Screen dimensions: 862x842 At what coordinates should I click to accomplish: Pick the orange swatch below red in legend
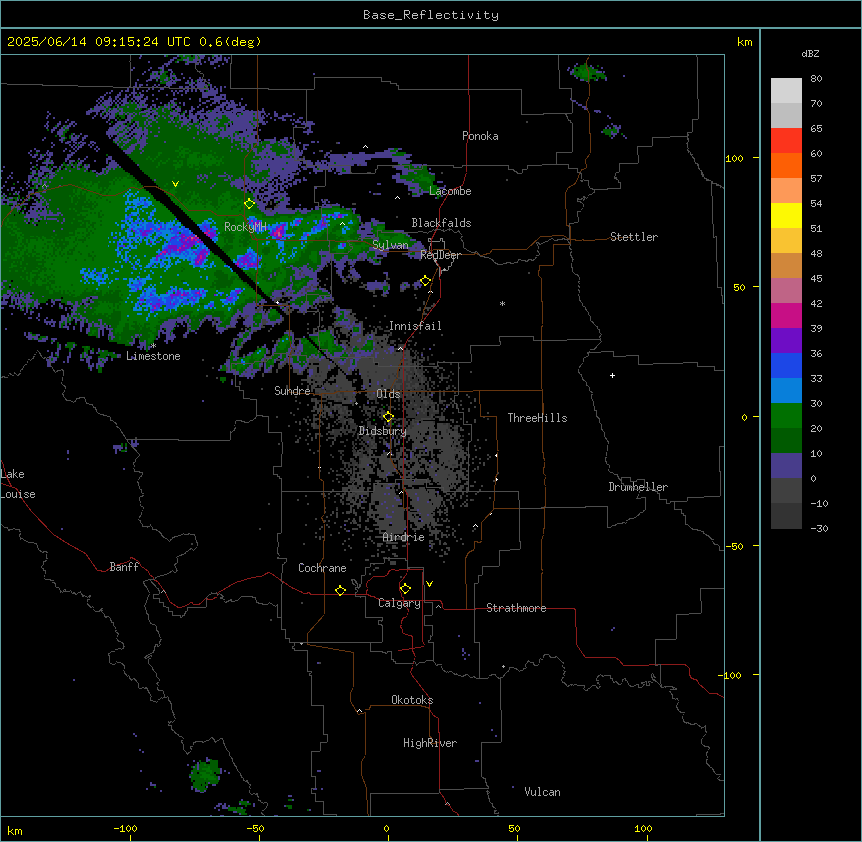786,165
